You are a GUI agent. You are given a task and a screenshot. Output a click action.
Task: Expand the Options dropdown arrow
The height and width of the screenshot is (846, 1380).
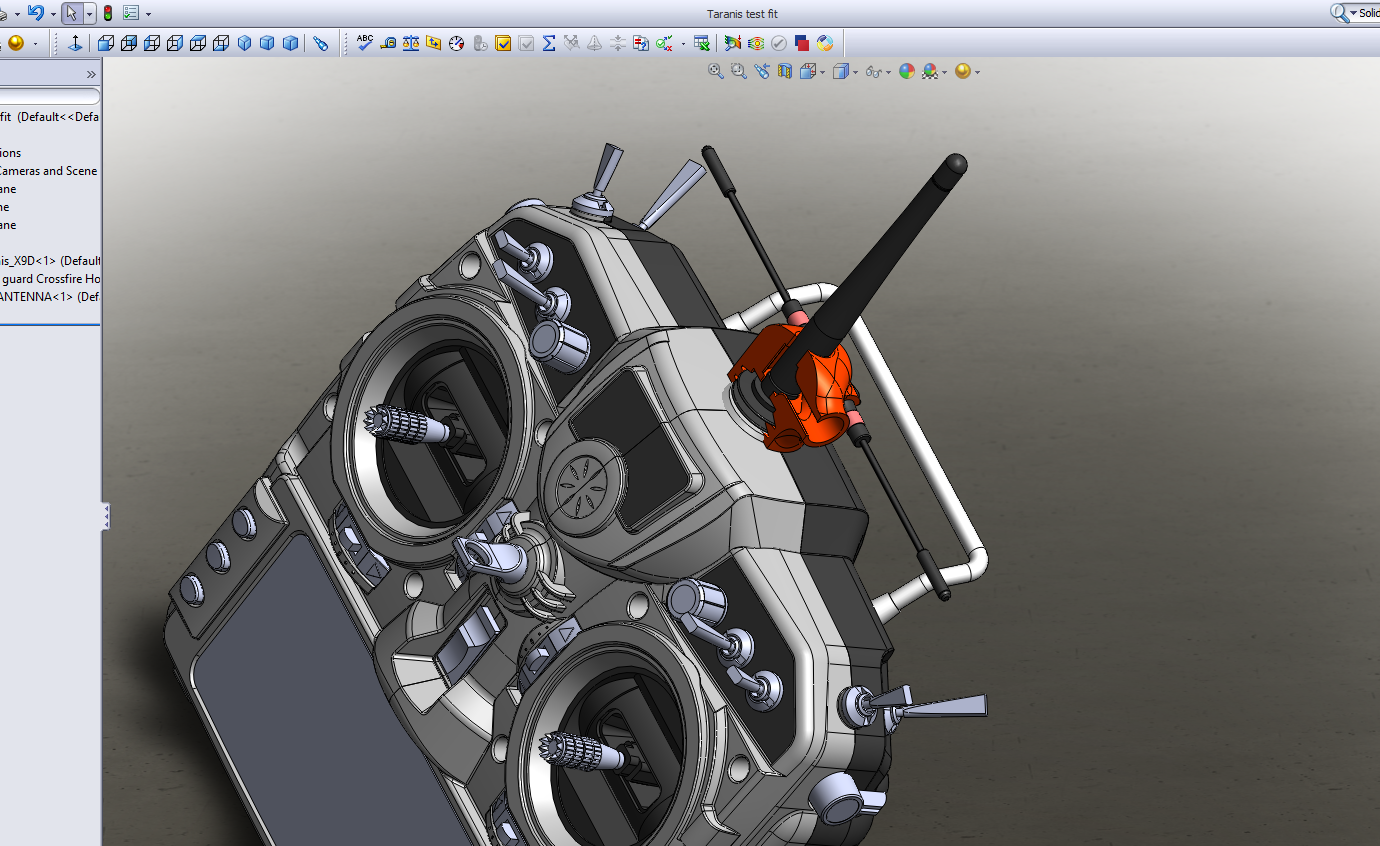coord(148,14)
